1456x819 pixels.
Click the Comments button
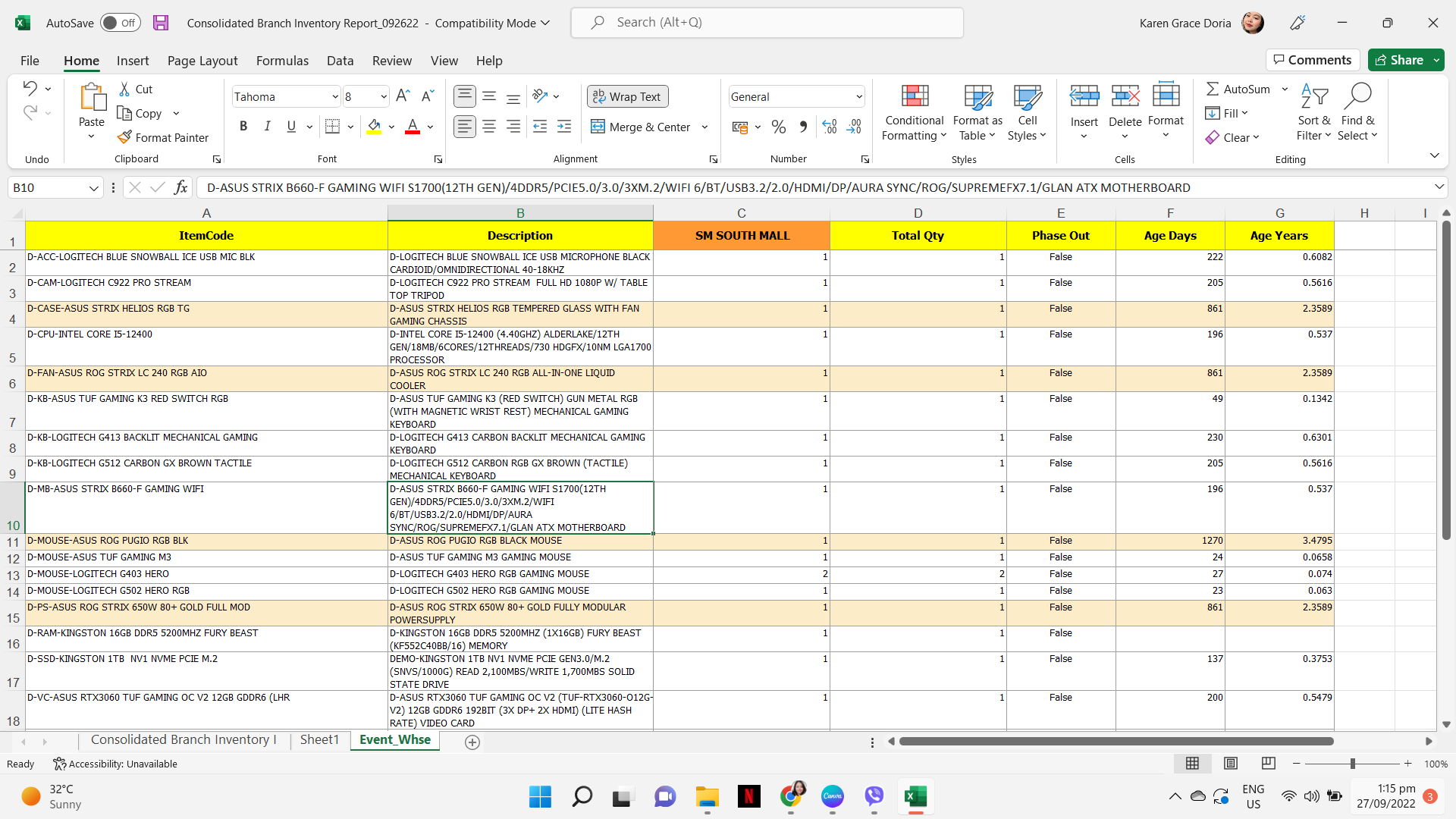point(1313,60)
